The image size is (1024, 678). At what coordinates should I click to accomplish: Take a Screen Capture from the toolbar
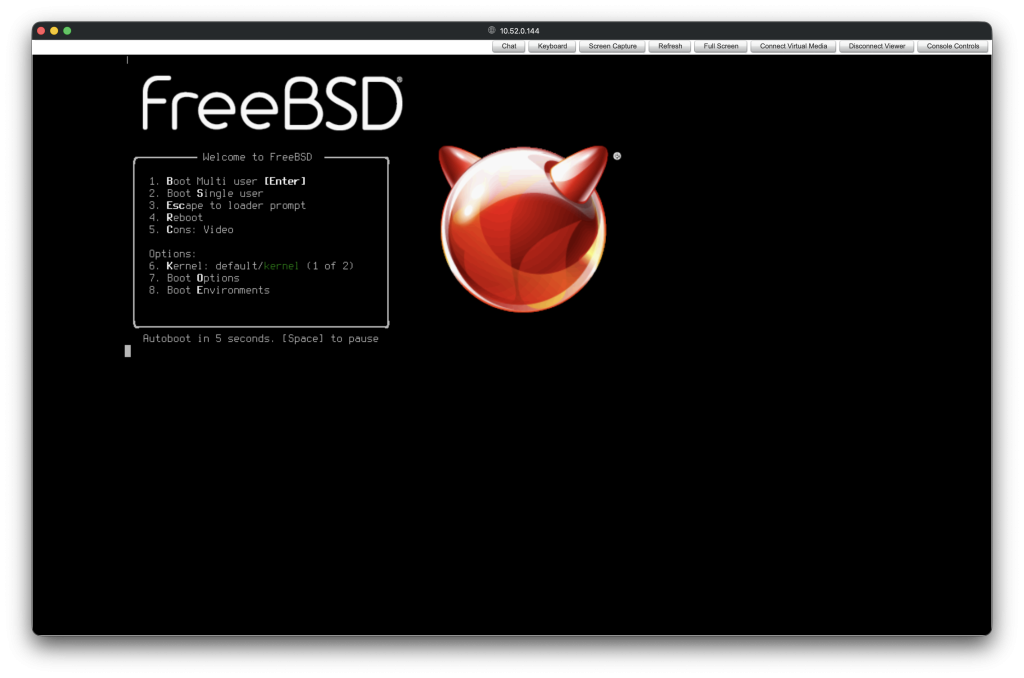point(612,45)
